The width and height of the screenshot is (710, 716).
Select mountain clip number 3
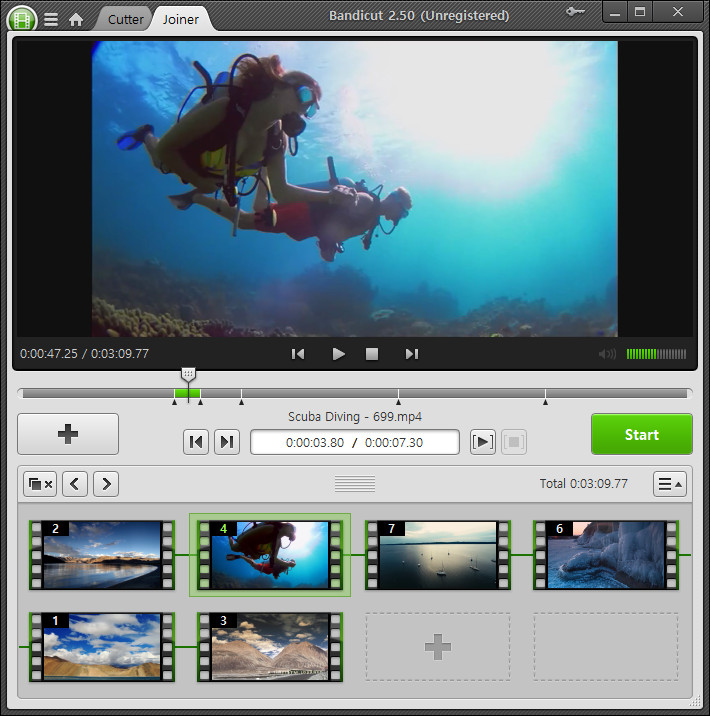point(270,647)
